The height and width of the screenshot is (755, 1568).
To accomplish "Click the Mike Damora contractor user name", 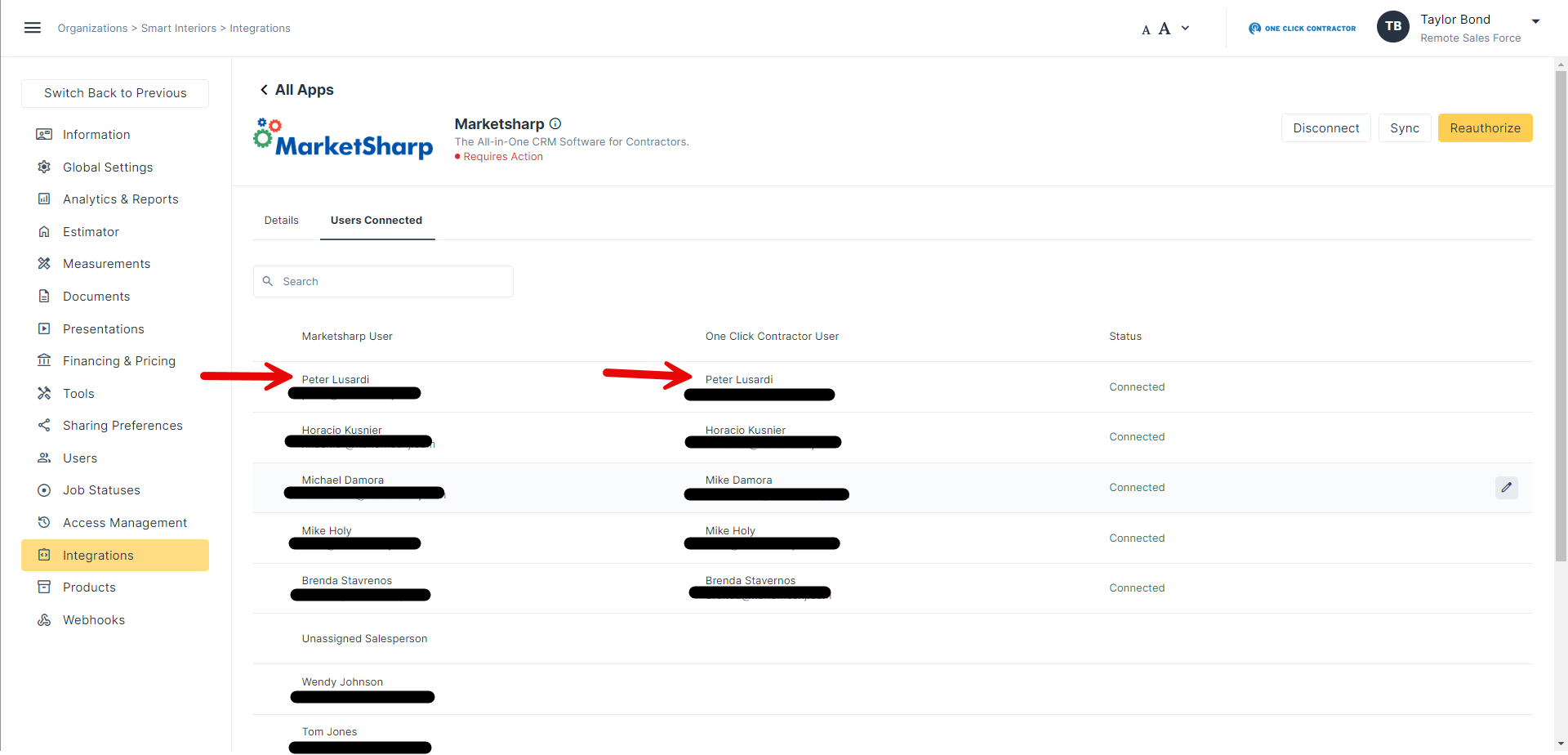I will [x=739, y=480].
